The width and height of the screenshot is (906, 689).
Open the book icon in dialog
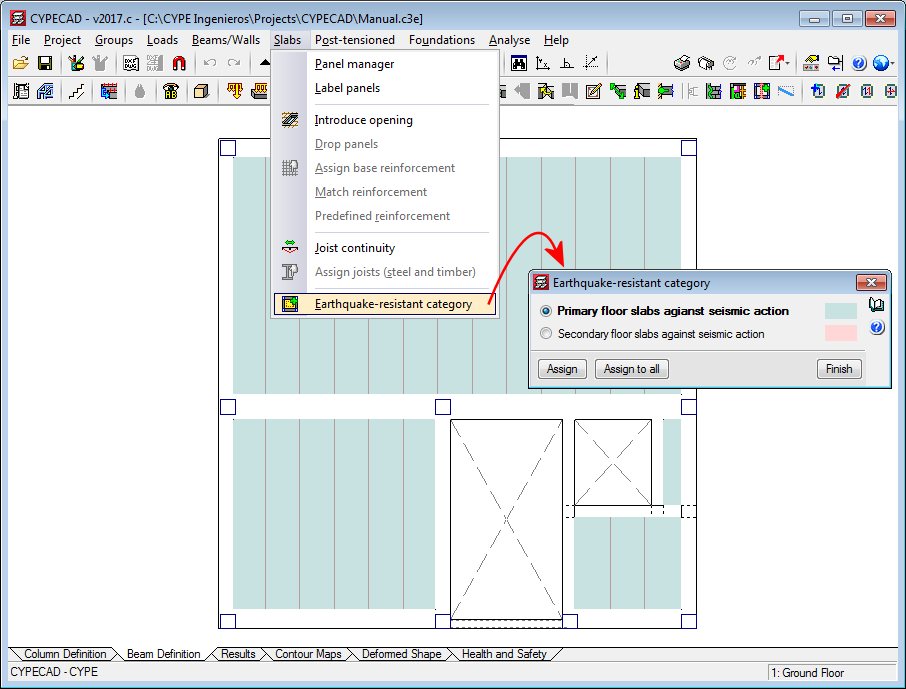click(x=876, y=305)
